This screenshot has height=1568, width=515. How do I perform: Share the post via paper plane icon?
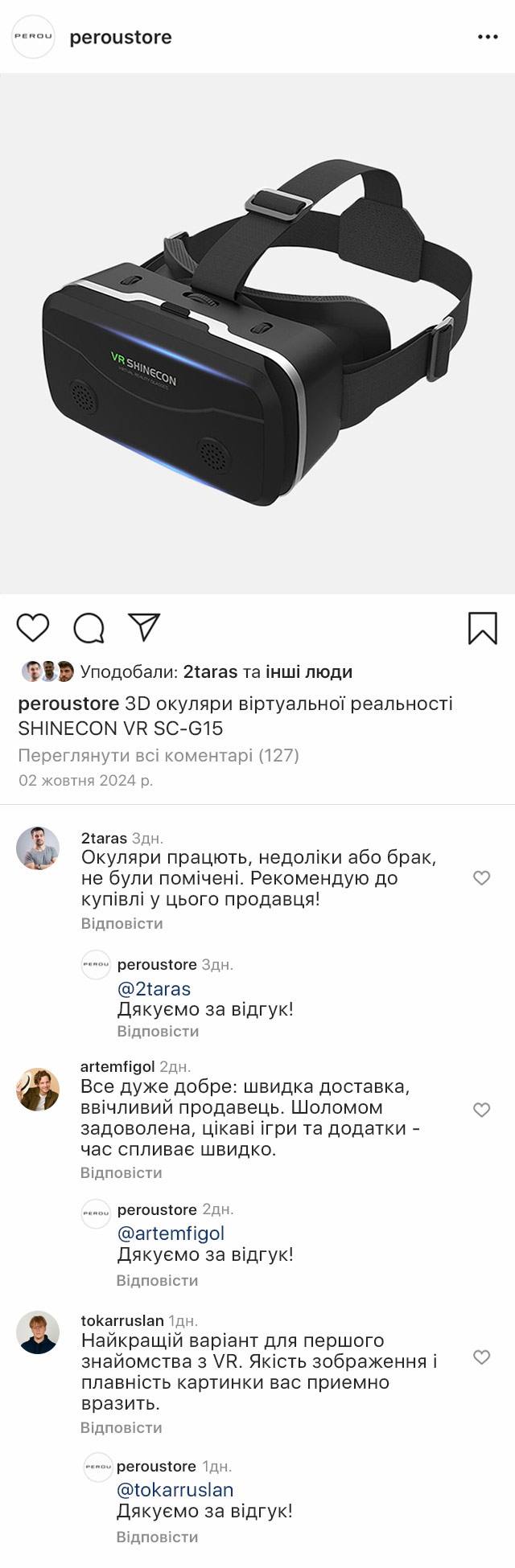click(x=144, y=627)
